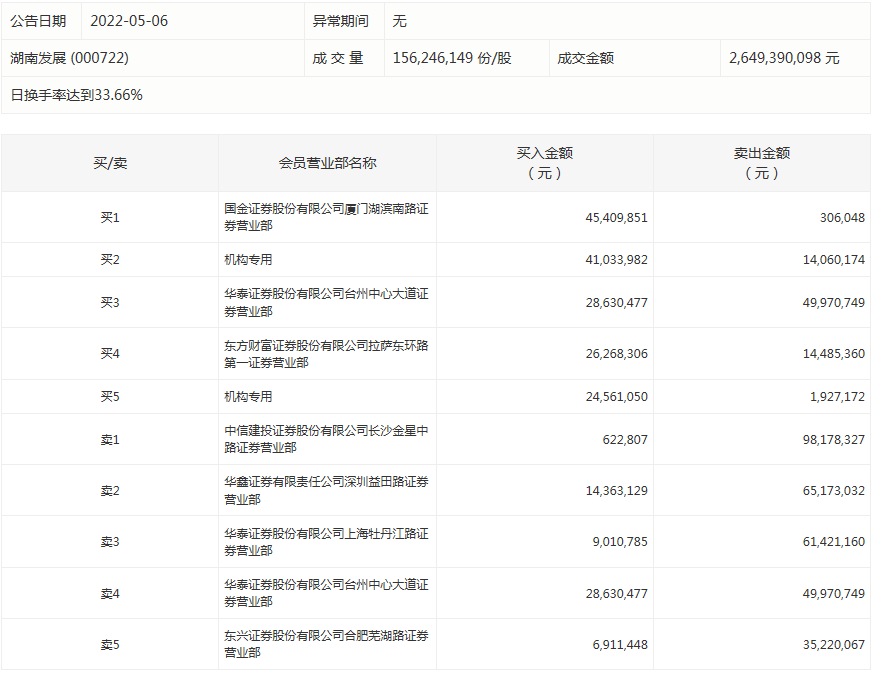Click 东兴证券合肥芜湖路证券营业部 link
872x673 pixels.
[322, 642]
